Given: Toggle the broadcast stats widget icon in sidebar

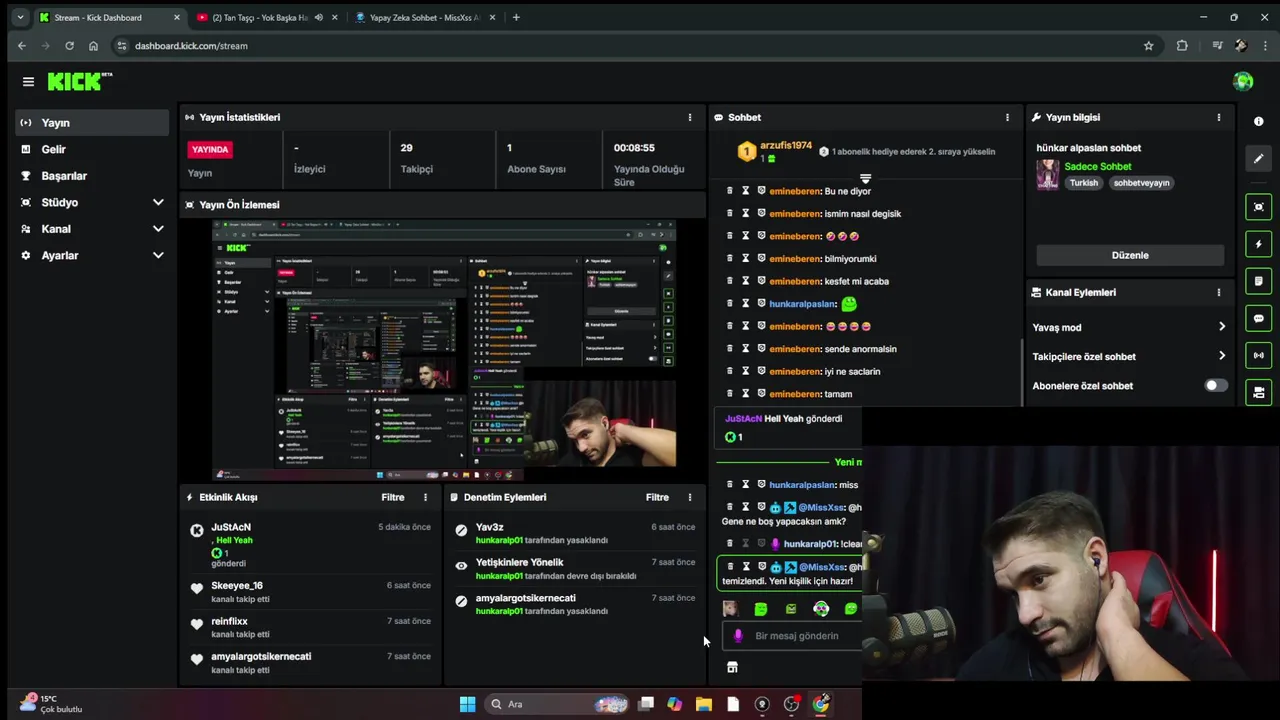Looking at the screenshot, I should tap(1258, 355).
